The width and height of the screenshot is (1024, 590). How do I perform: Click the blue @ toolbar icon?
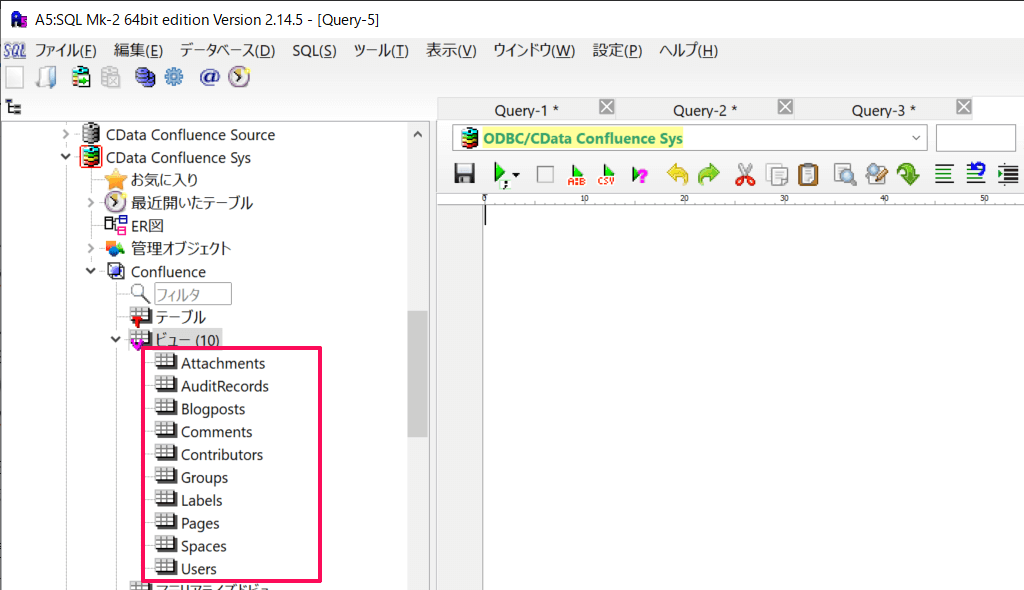pyautogui.click(x=208, y=77)
